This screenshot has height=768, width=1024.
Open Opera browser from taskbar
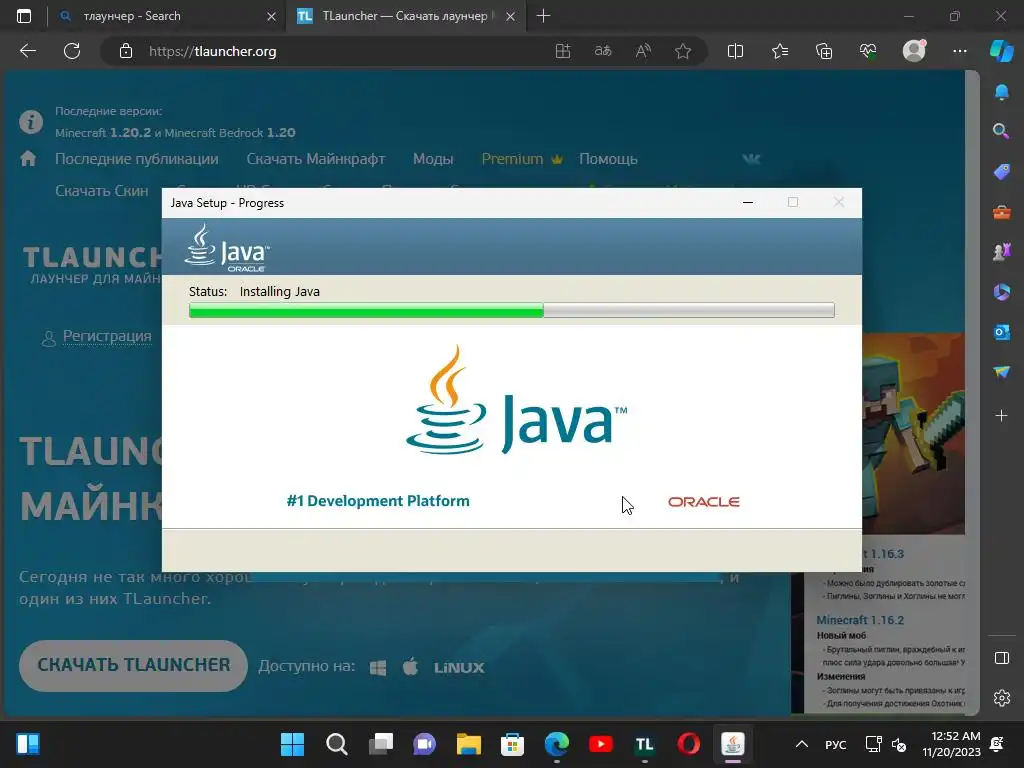coord(688,744)
